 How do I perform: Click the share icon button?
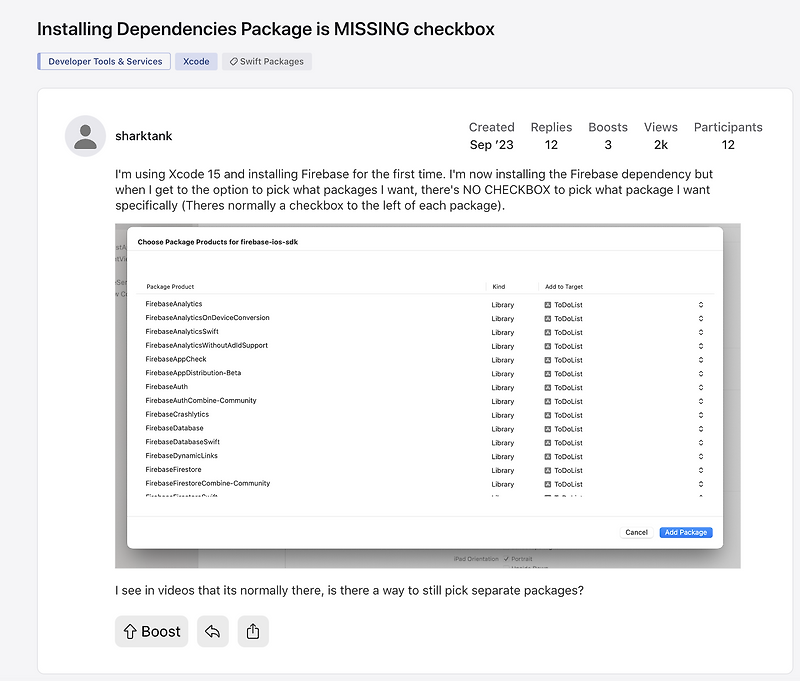253,631
